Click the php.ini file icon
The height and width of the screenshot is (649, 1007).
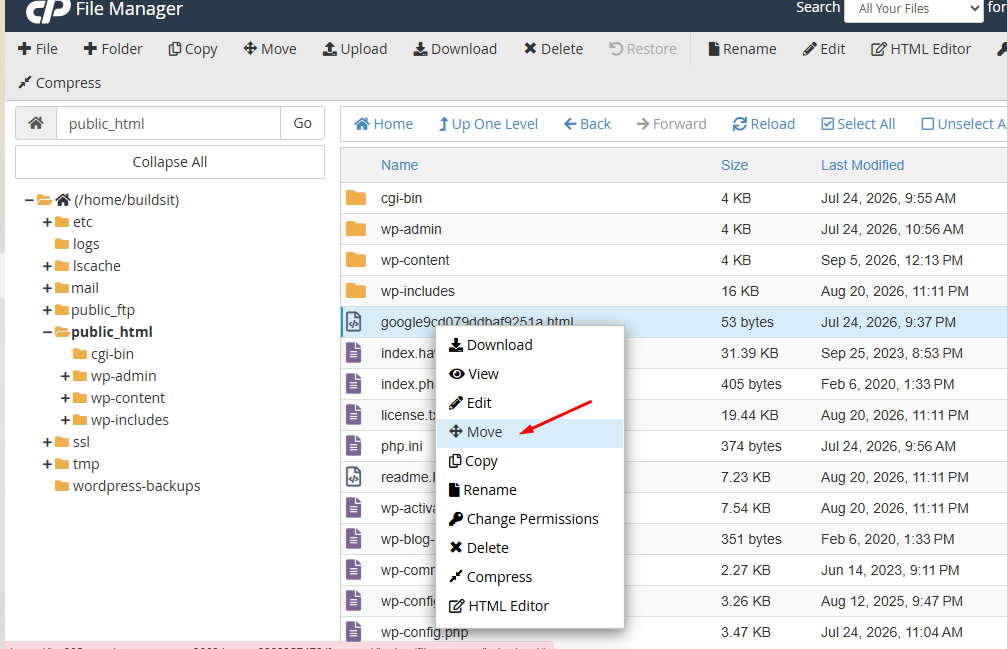[x=354, y=446]
